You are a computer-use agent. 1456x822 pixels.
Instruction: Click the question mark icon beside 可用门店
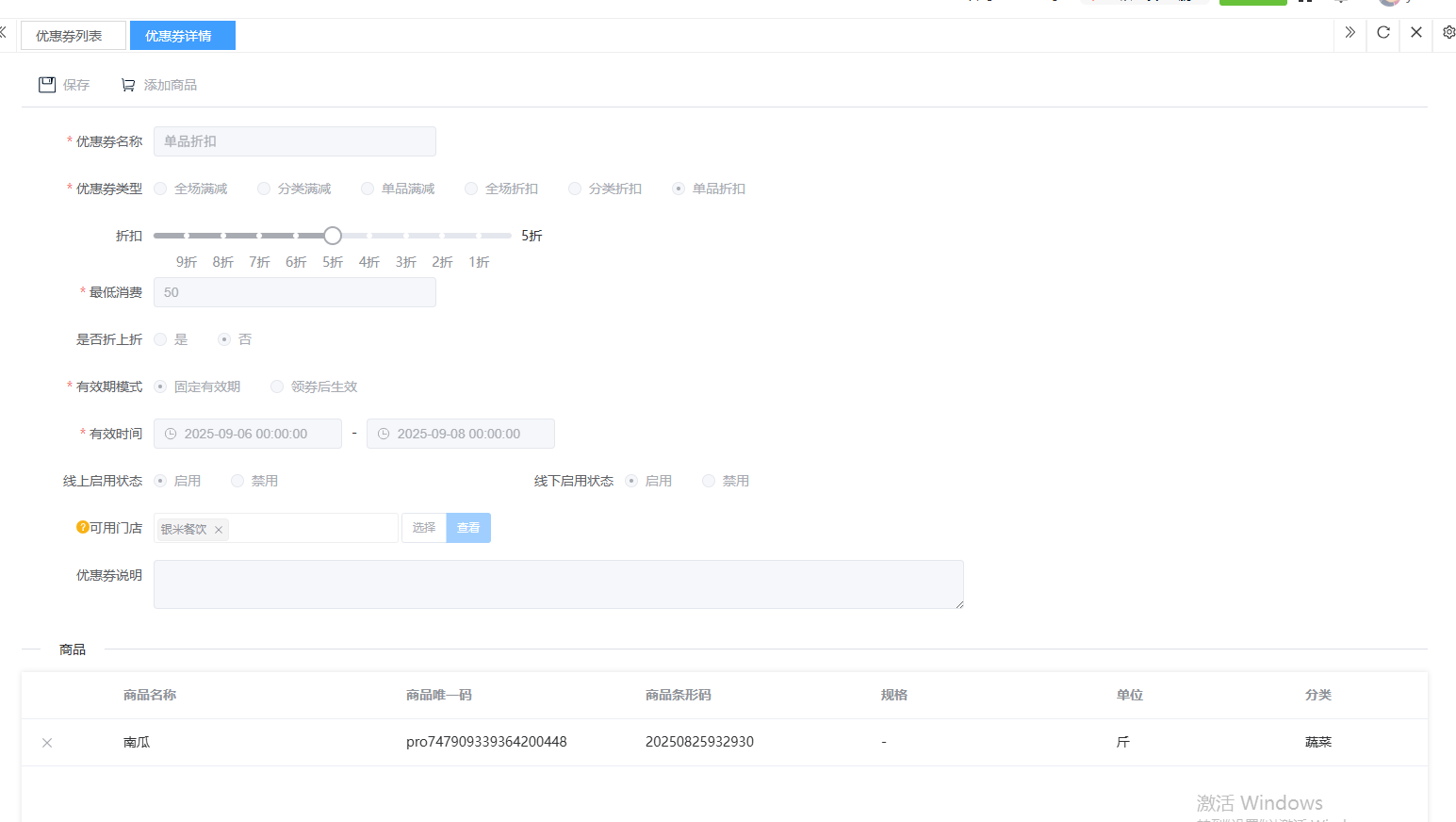click(83, 528)
